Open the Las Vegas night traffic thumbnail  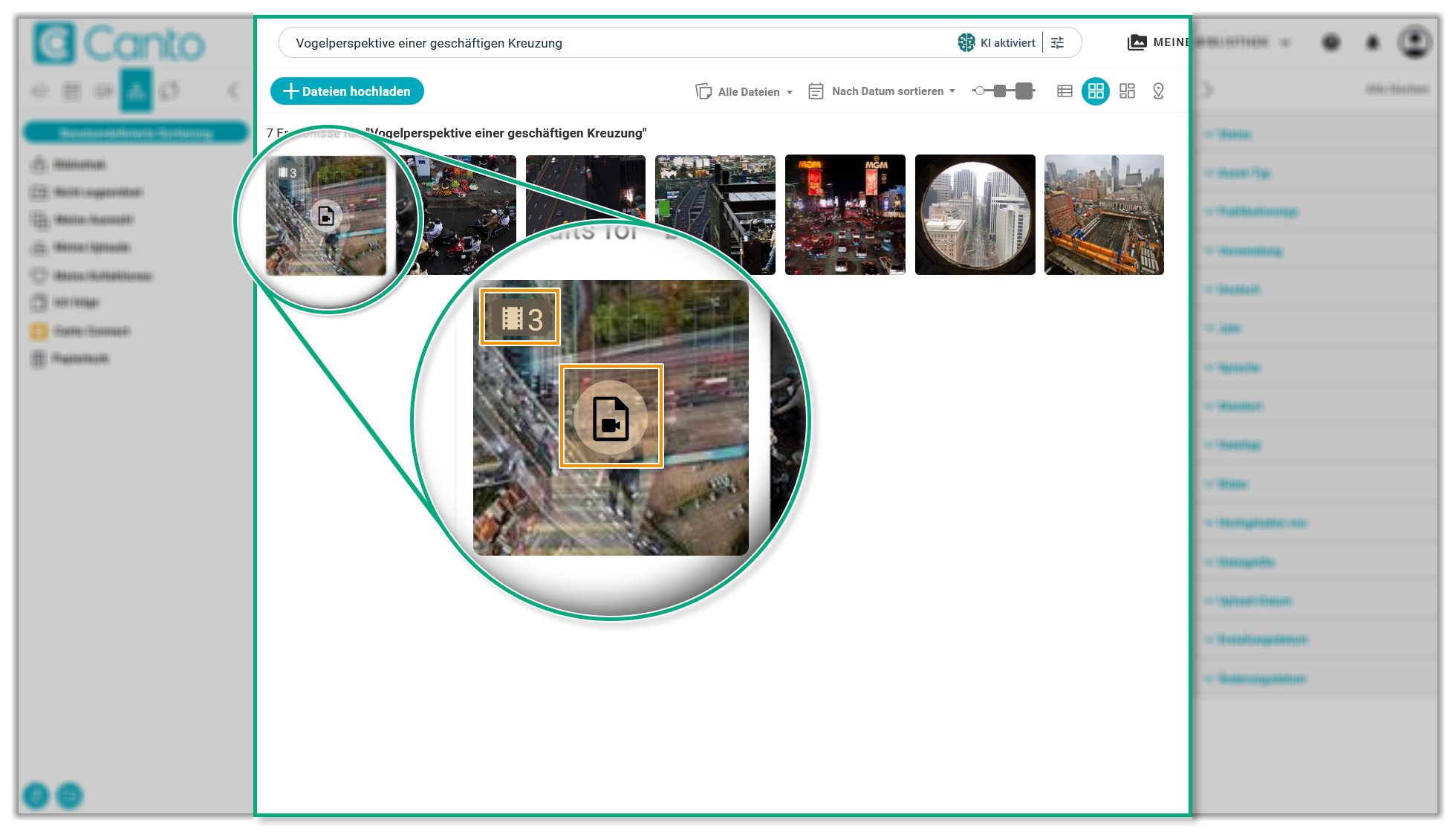[845, 215]
